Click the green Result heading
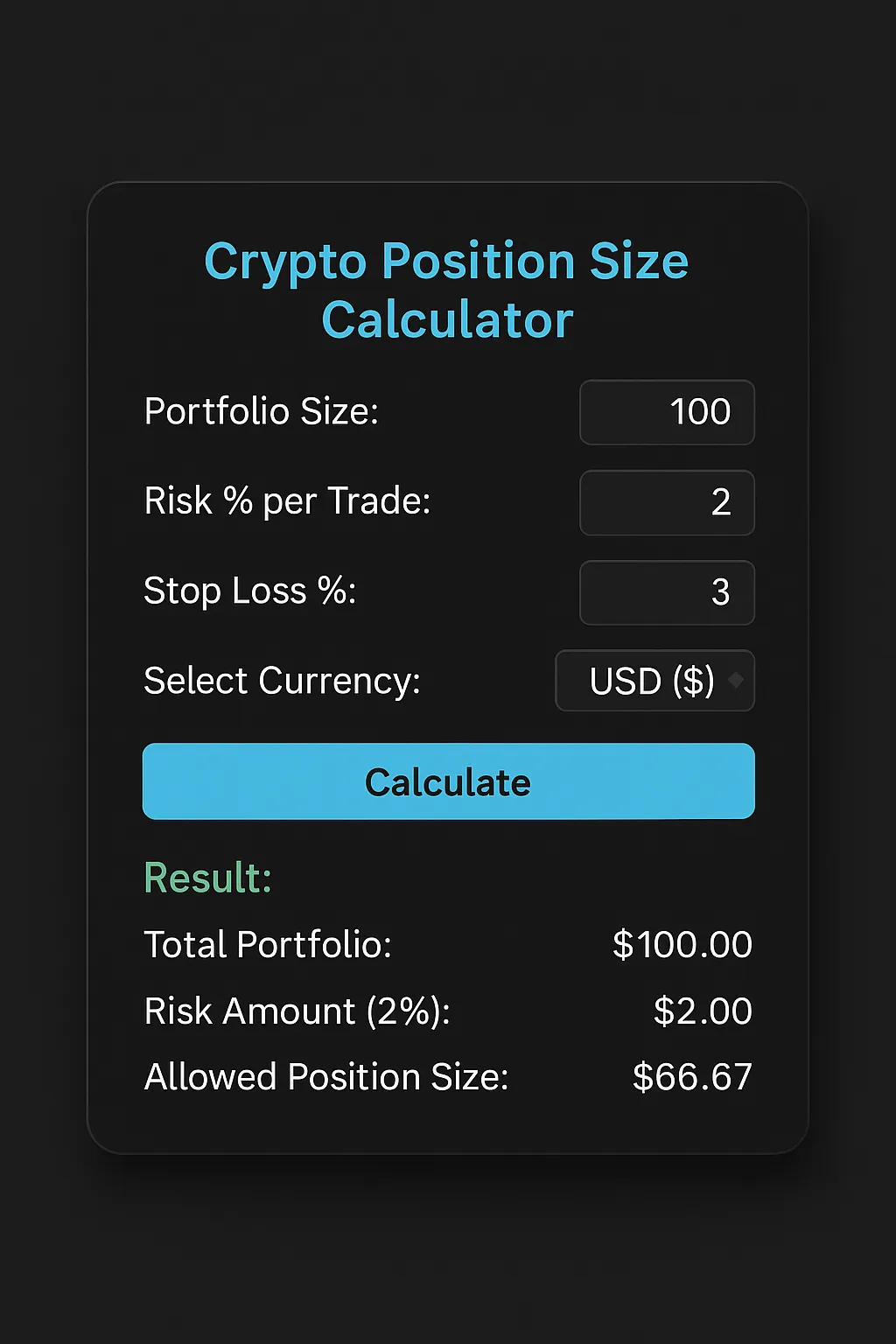This screenshot has width=896, height=1344. click(207, 878)
